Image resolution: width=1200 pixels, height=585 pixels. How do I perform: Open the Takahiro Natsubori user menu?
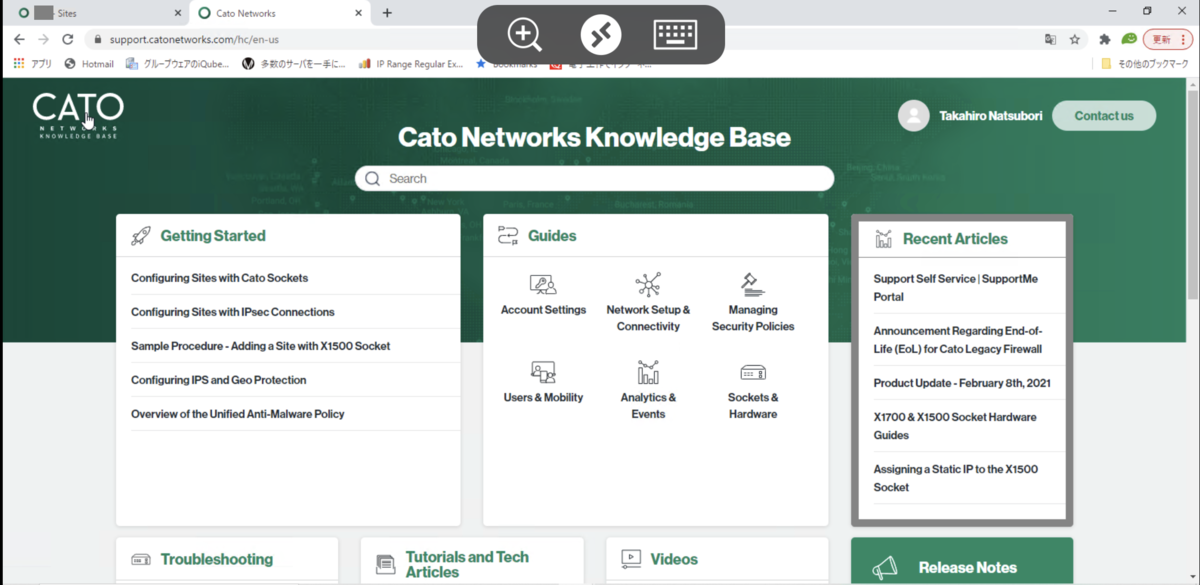coord(990,116)
